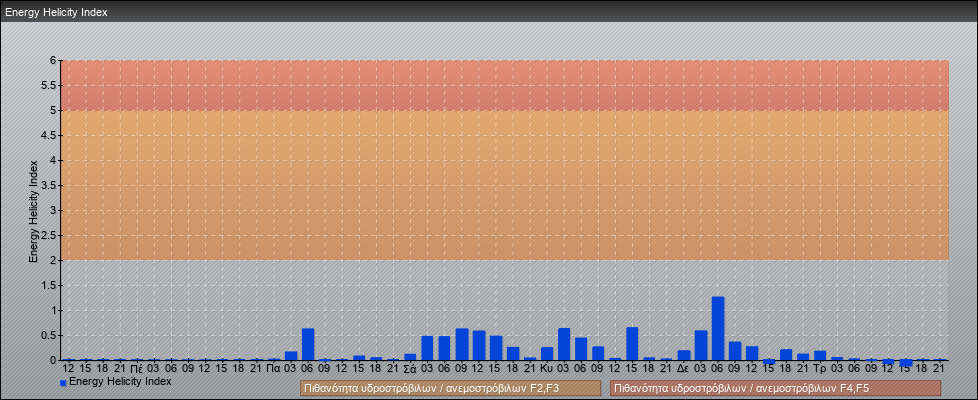The width and height of the screenshot is (978, 400).
Task: Click the y-axis value 6 label
Action: click(54, 60)
